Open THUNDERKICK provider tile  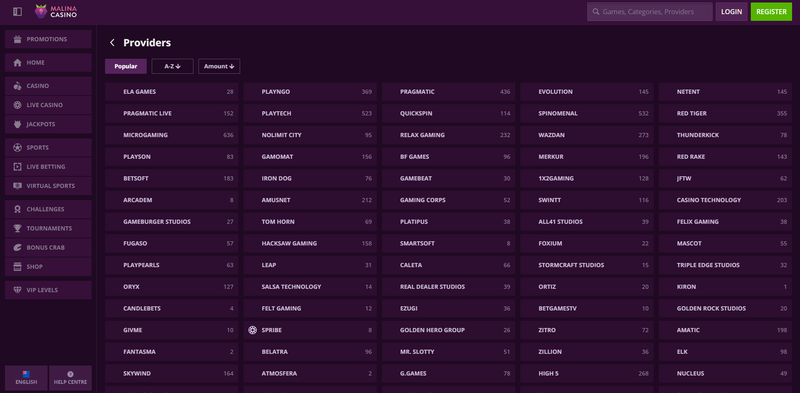tap(725, 135)
